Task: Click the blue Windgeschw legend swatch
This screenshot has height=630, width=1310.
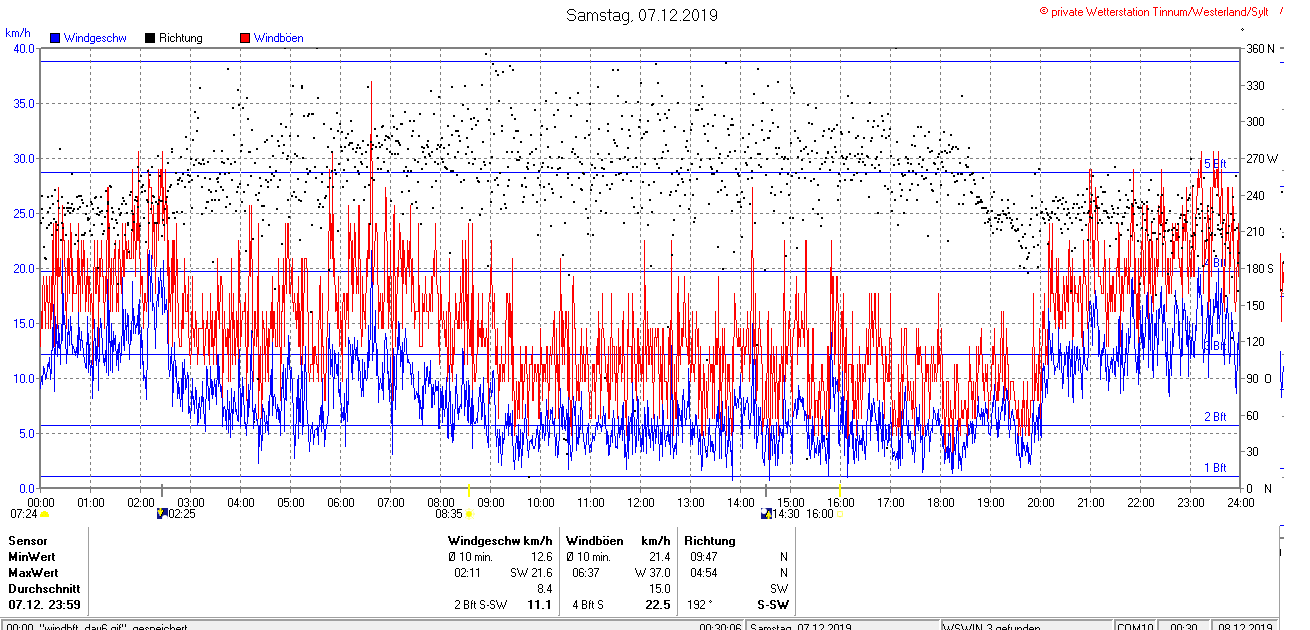Action: (55, 38)
